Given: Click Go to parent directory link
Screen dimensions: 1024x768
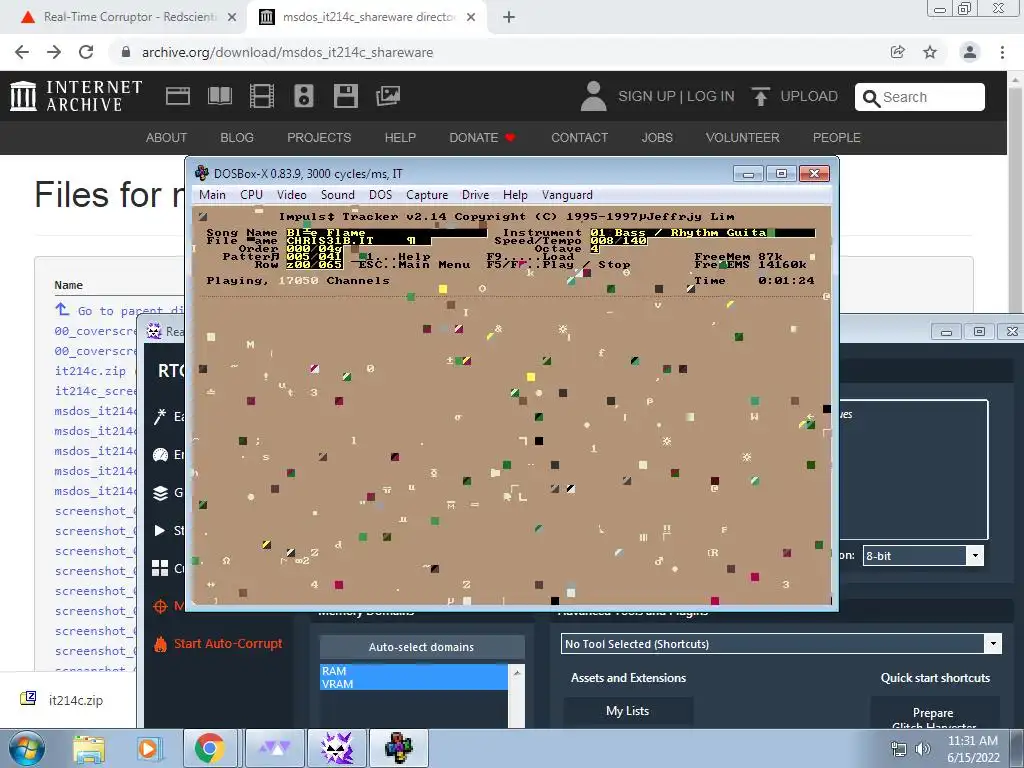Looking at the screenshot, I should click(120, 310).
